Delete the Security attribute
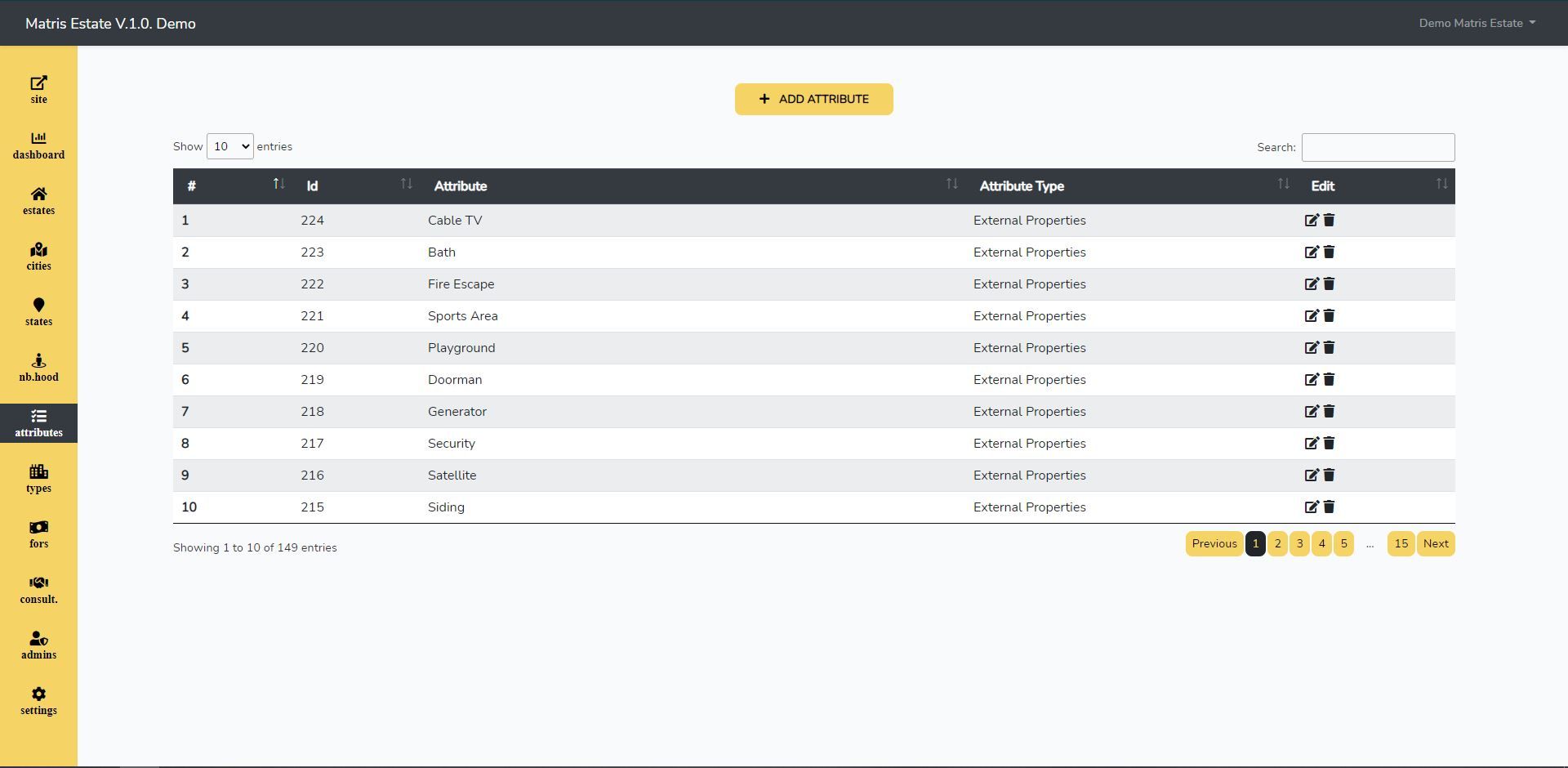The width and height of the screenshot is (1568, 768). pyautogui.click(x=1329, y=444)
